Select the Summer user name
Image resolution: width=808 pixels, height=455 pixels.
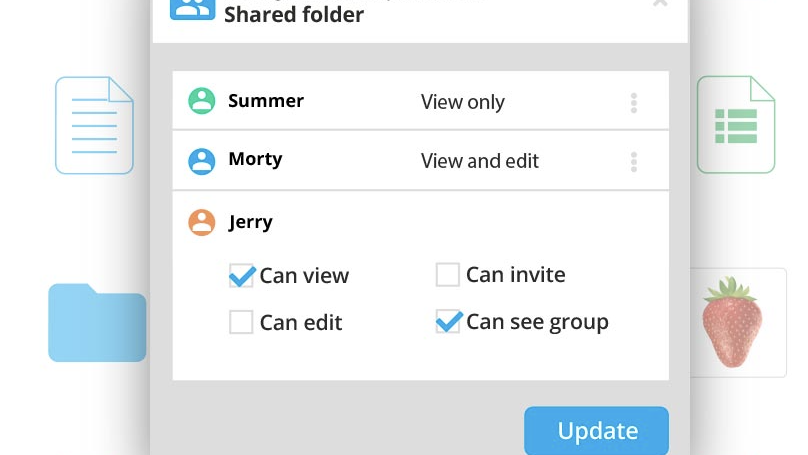point(266,101)
